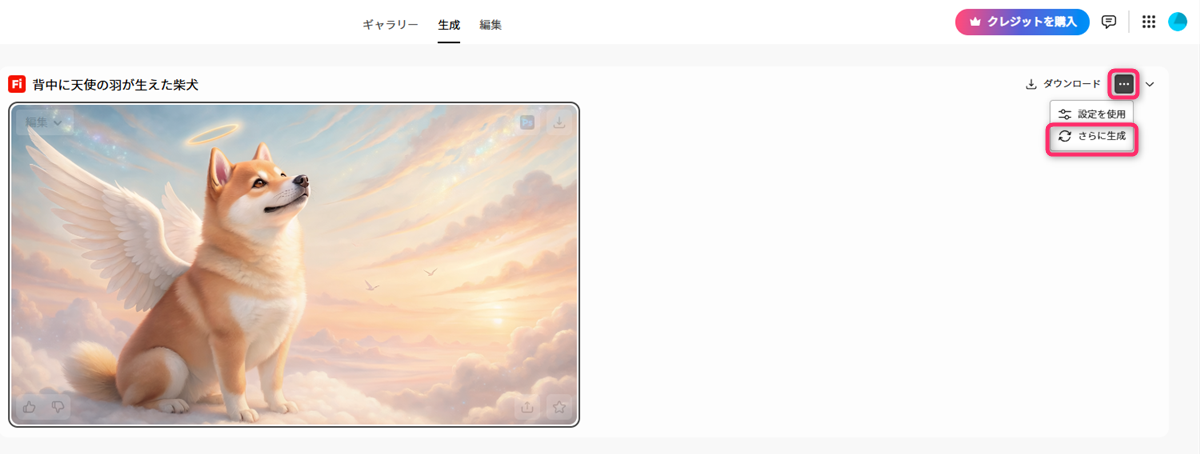Image resolution: width=1200 pixels, height=454 pixels.
Task: Collapse the generation row with chevron
Action: (1150, 84)
